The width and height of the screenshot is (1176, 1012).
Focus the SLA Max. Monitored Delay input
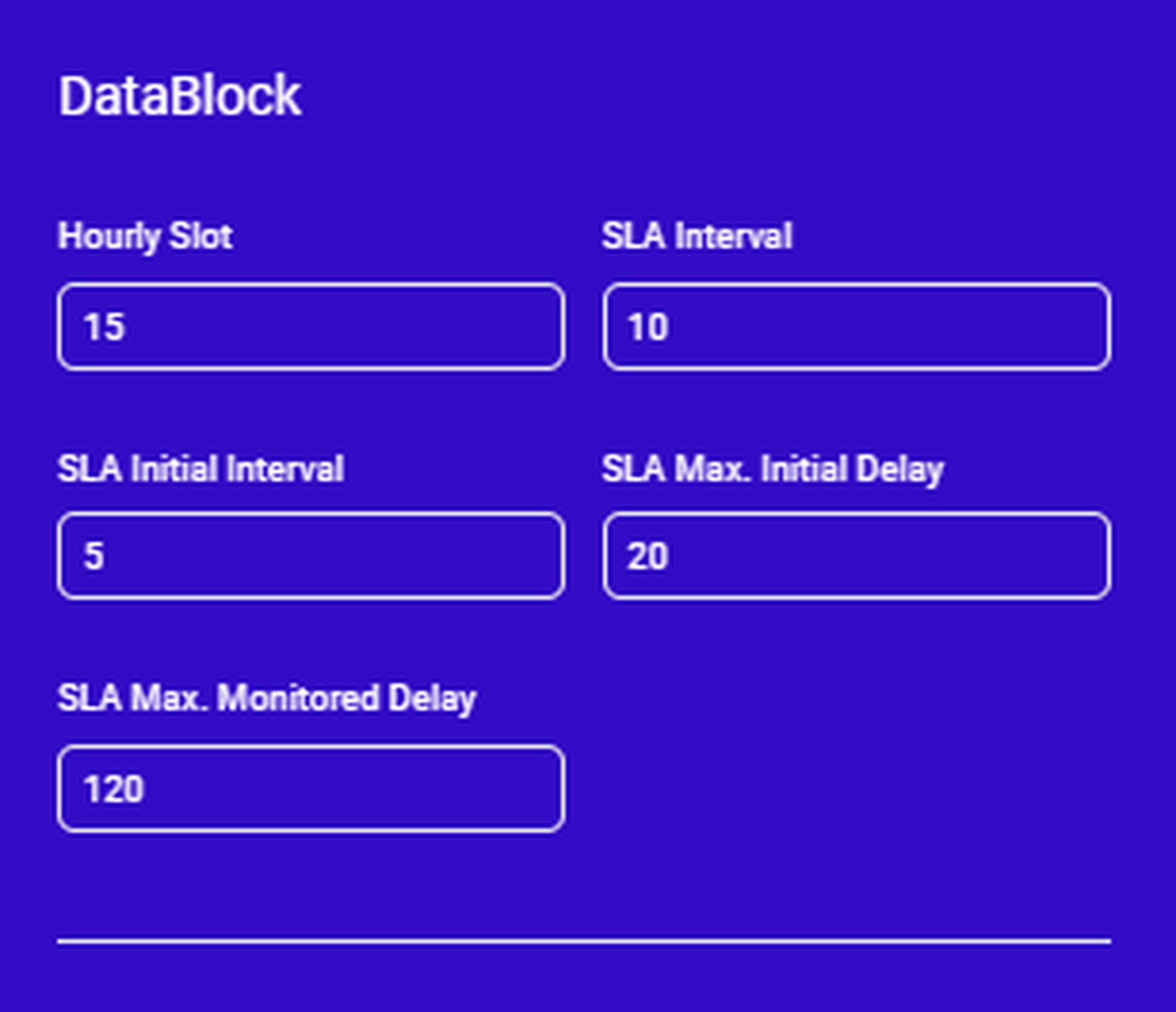click(310, 789)
